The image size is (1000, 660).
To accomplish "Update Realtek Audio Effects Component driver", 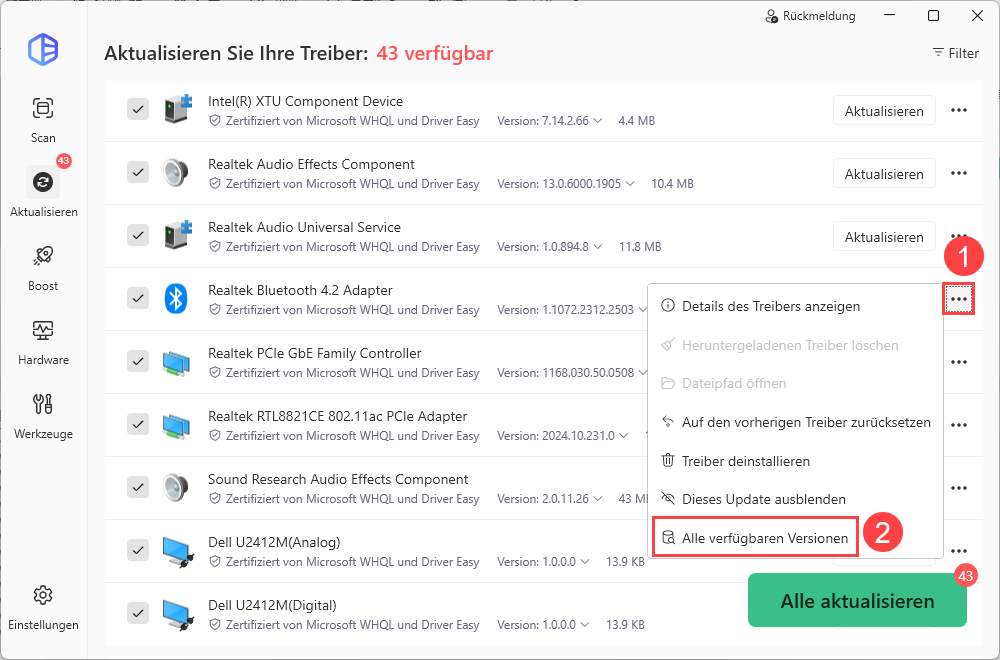I will coord(884,173).
